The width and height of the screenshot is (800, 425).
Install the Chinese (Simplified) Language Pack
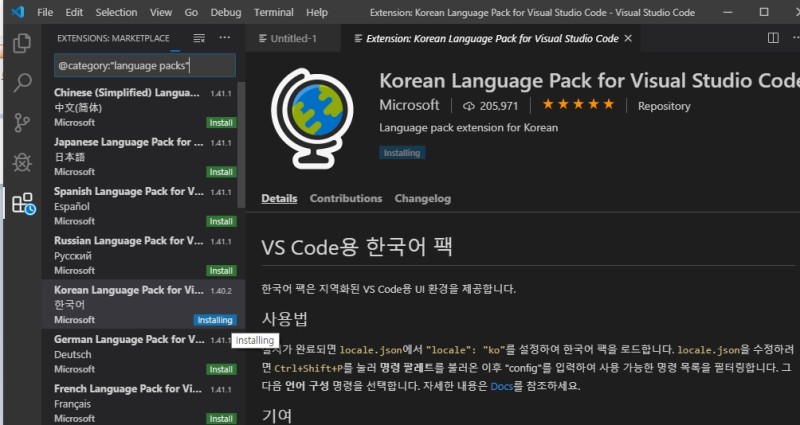(x=221, y=122)
